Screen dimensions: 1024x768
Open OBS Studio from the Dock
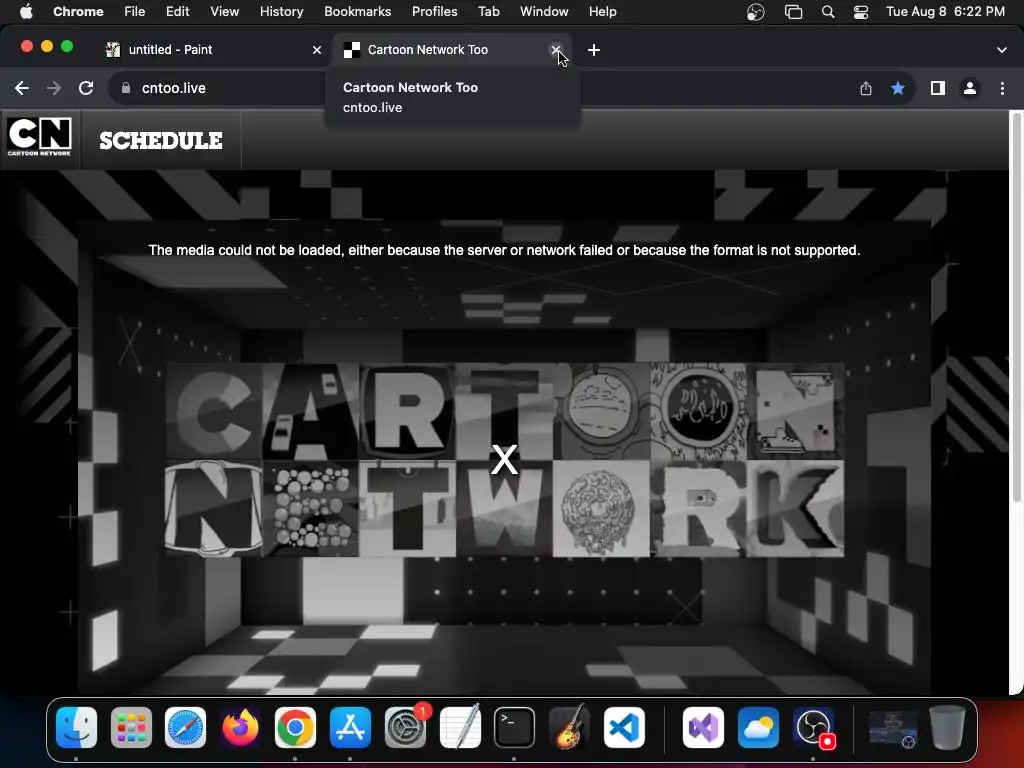click(814, 728)
